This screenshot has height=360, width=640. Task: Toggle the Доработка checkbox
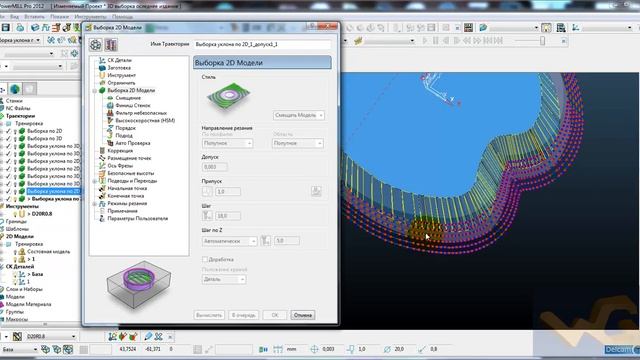[x=205, y=259]
